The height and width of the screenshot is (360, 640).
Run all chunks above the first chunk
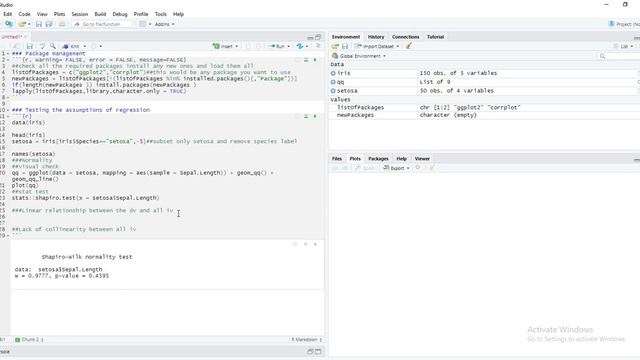[x=306, y=60]
